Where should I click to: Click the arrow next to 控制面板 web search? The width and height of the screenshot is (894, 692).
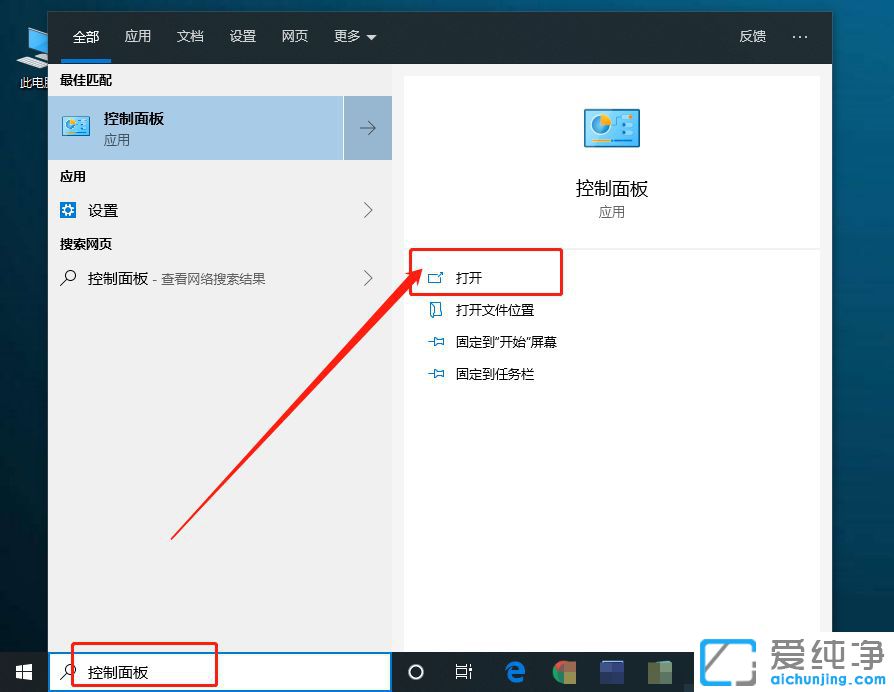(x=368, y=277)
